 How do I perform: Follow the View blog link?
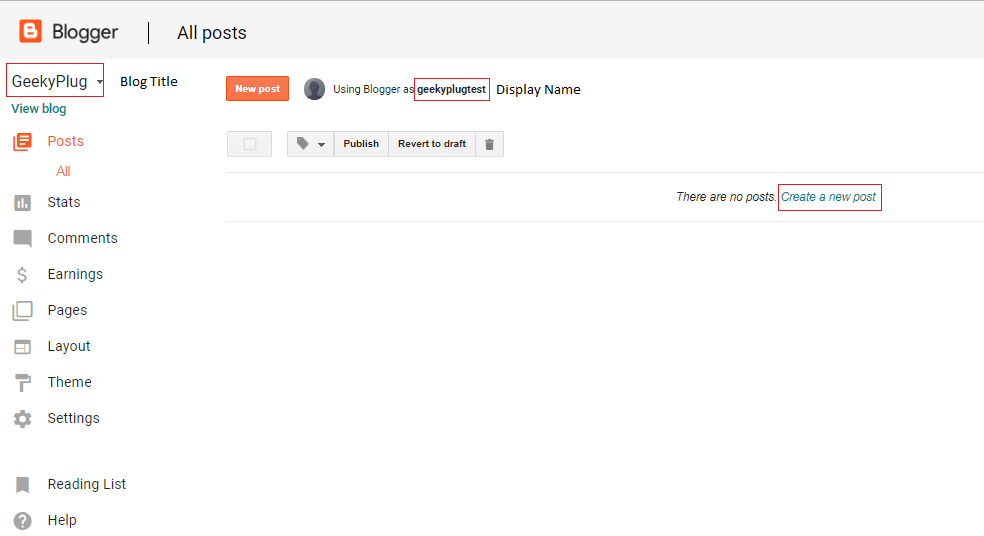[39, 109]
